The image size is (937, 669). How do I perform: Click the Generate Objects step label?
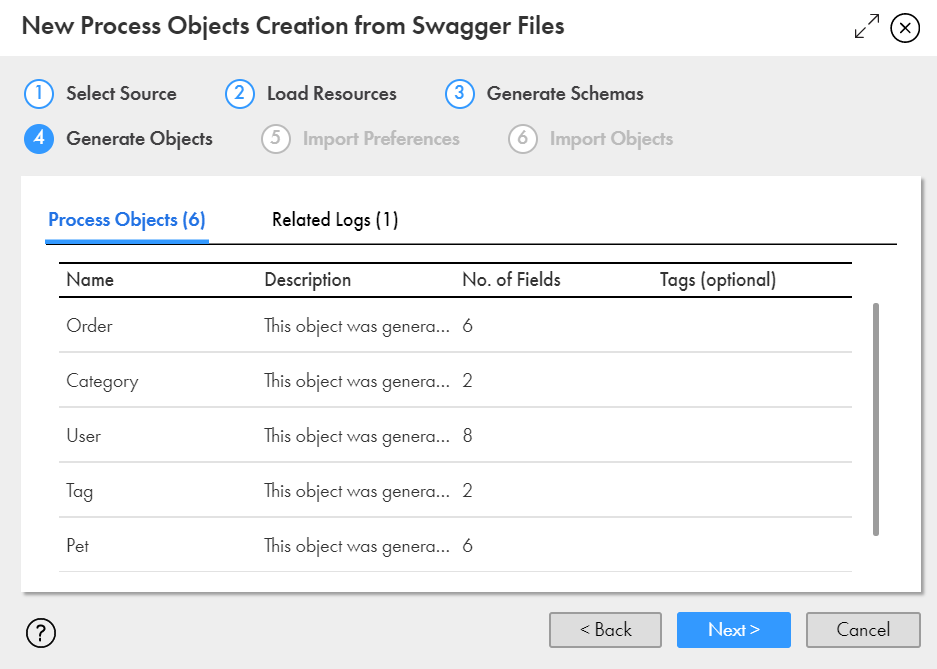pos(139,139)
